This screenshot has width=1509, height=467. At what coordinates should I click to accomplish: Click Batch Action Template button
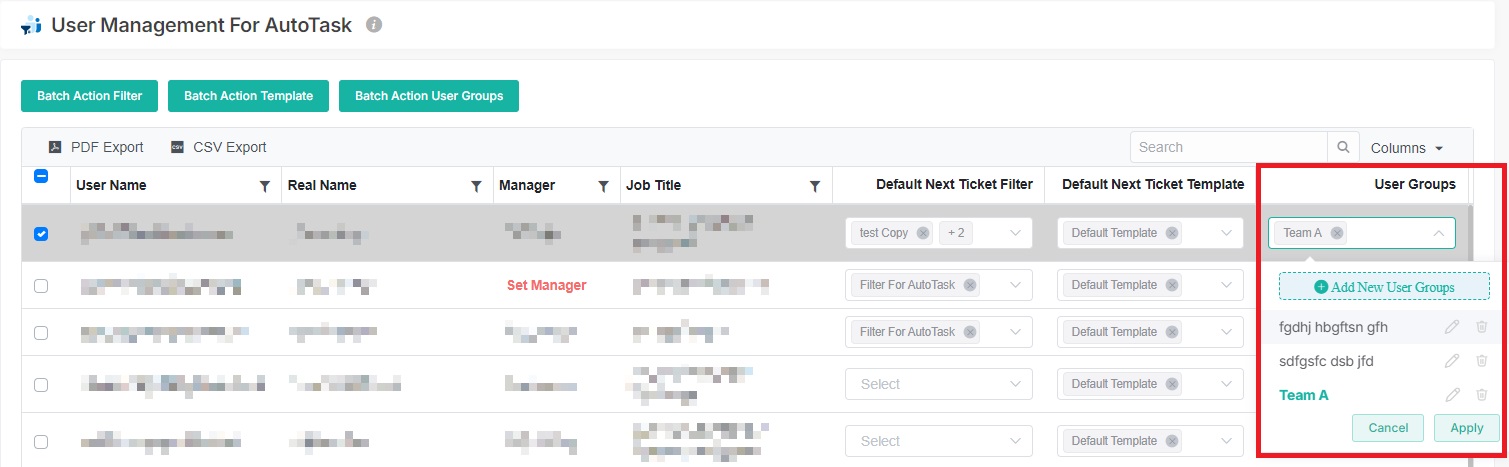coord(249,96)
